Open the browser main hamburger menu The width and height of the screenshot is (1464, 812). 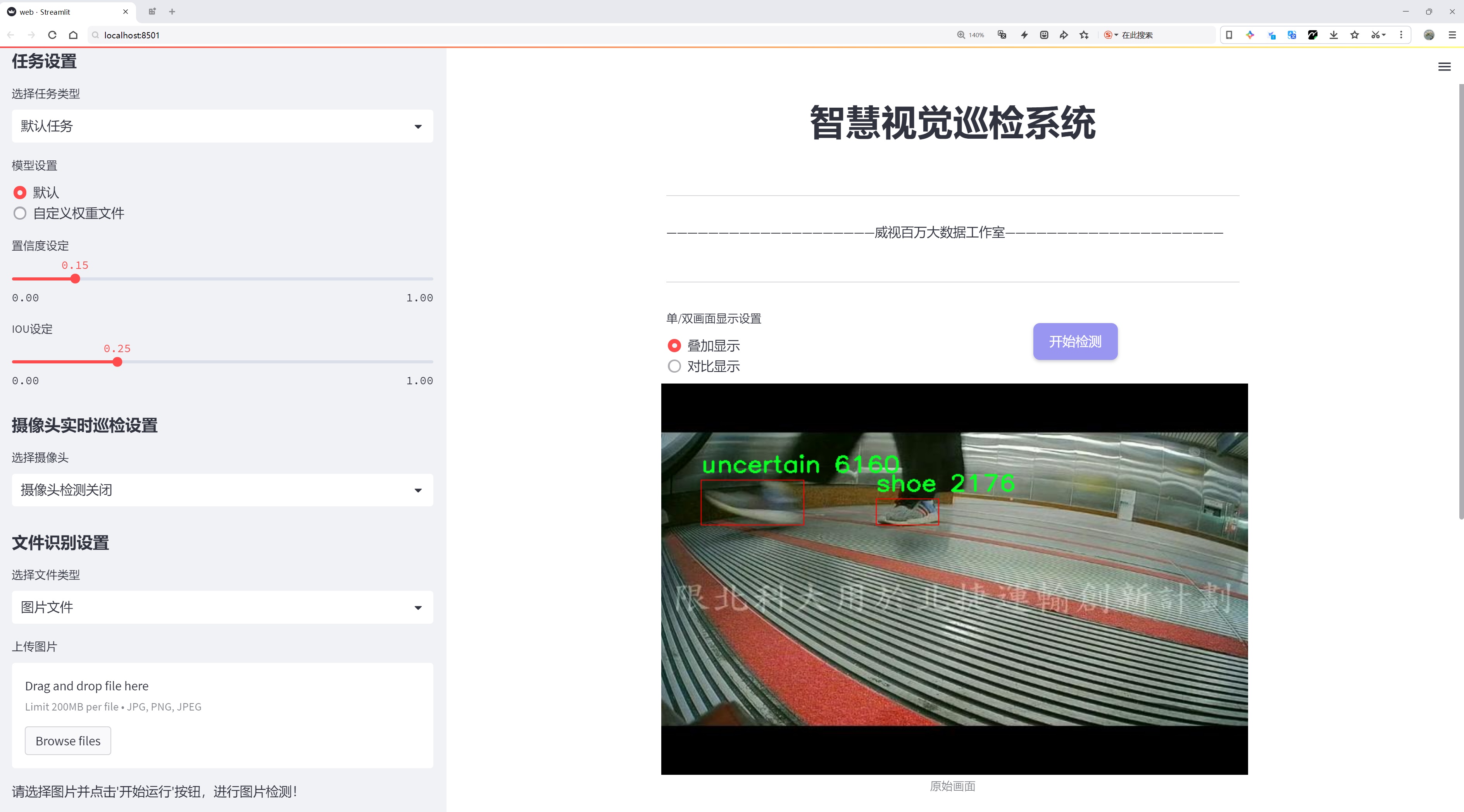[x=1452, y=35]
